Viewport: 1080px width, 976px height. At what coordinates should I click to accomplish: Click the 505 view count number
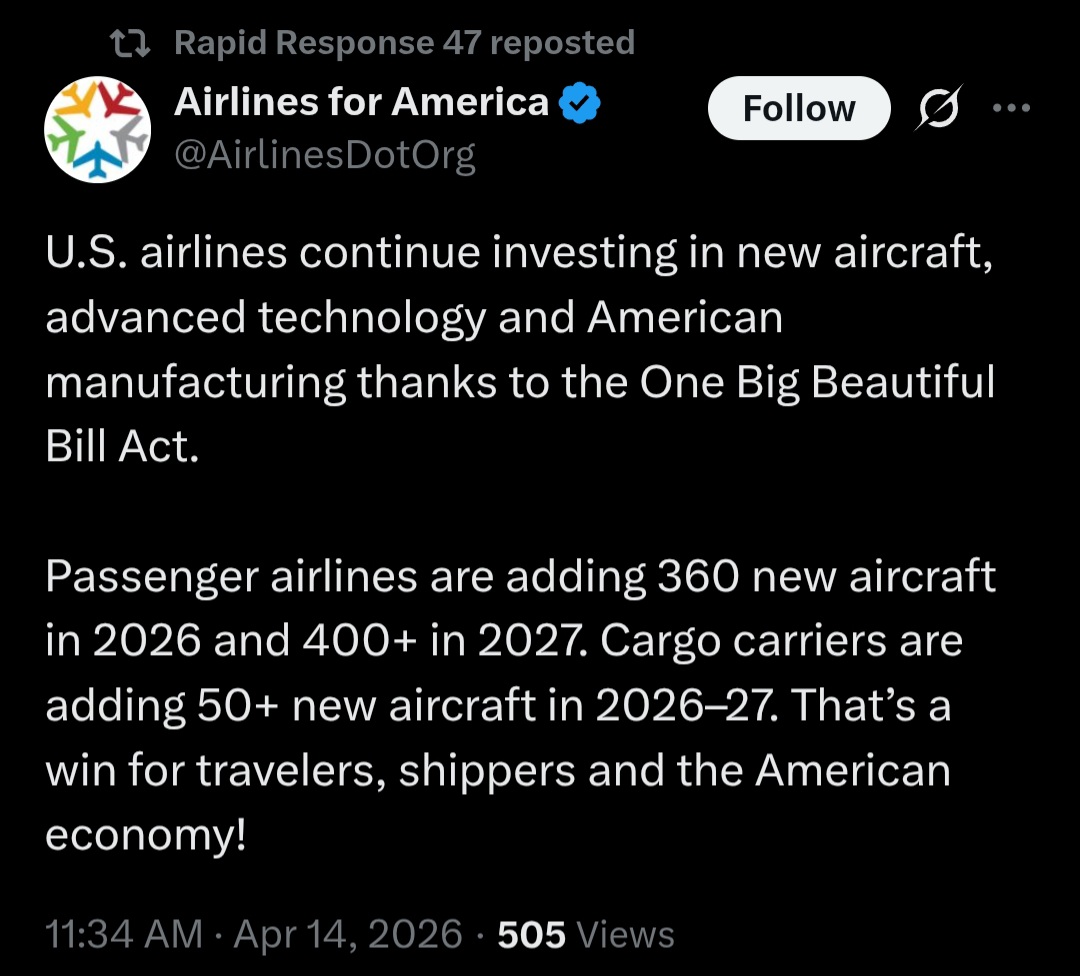pos(531,934)
